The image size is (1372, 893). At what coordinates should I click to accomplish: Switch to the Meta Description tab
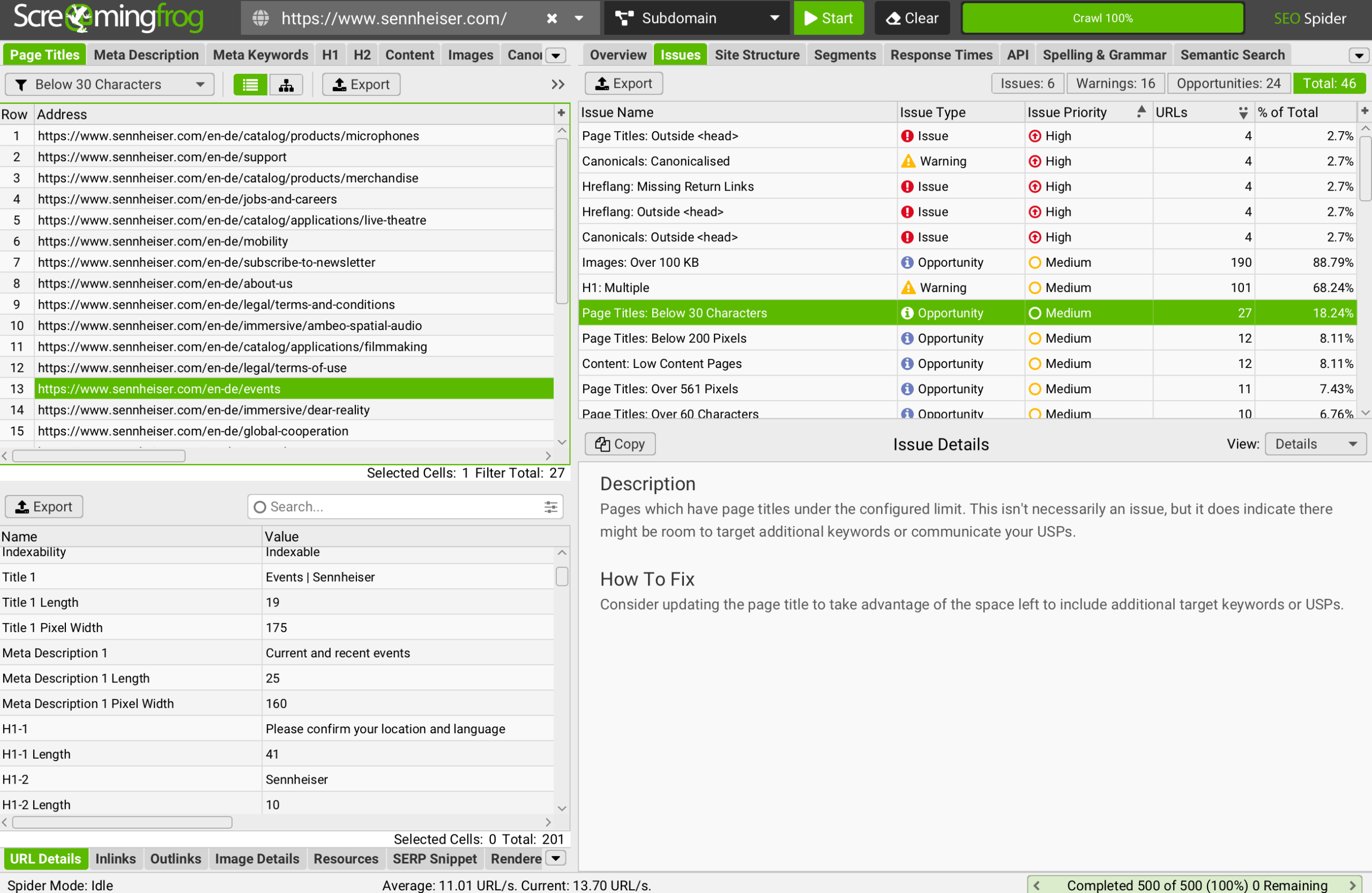point(146,54)
